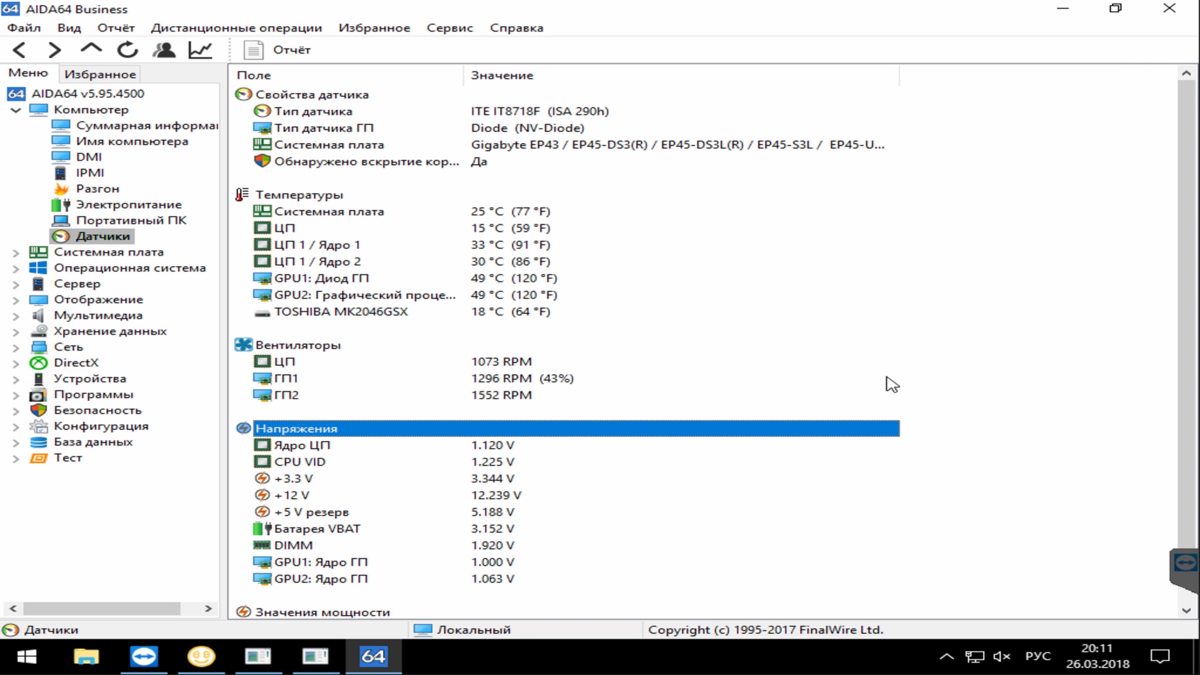
Task: Select the +12 V voltage row
Action: coord(566,495)
